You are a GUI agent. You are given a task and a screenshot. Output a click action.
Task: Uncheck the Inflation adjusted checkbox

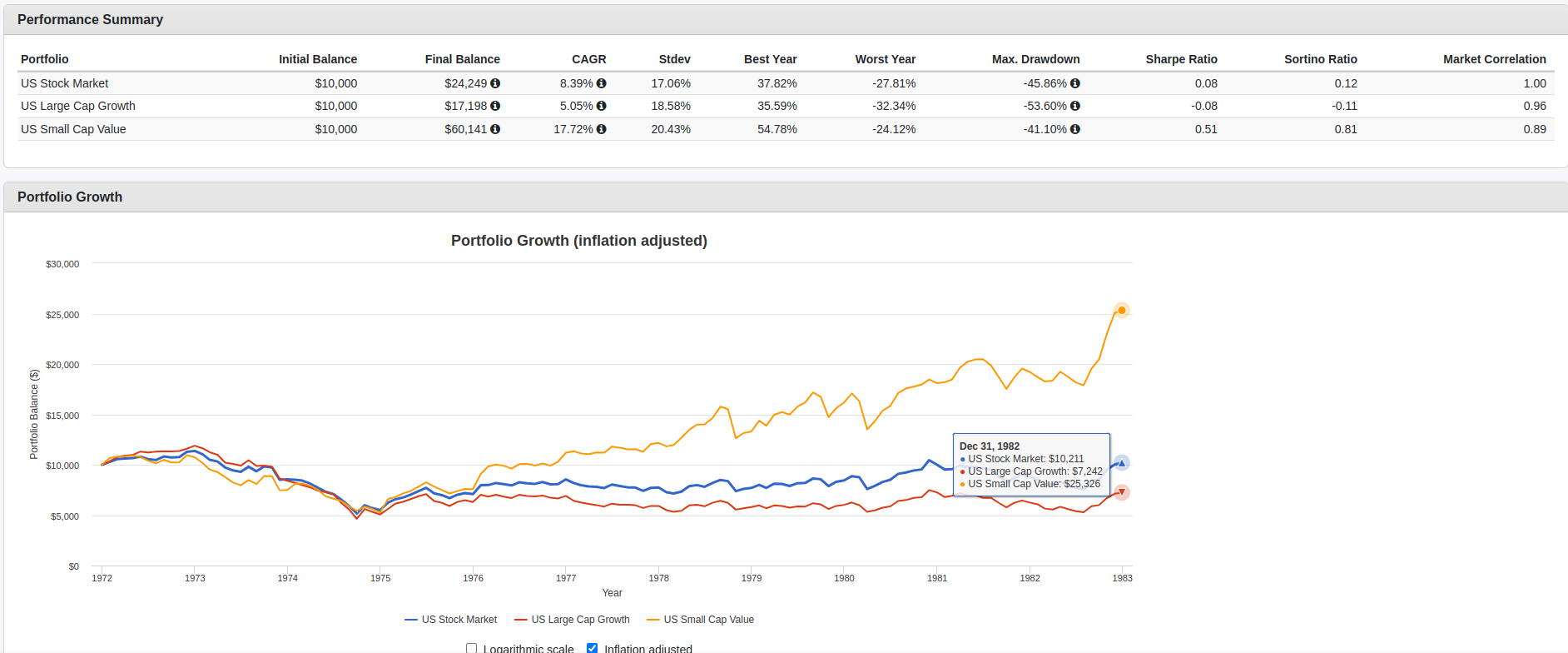point(593,648)
